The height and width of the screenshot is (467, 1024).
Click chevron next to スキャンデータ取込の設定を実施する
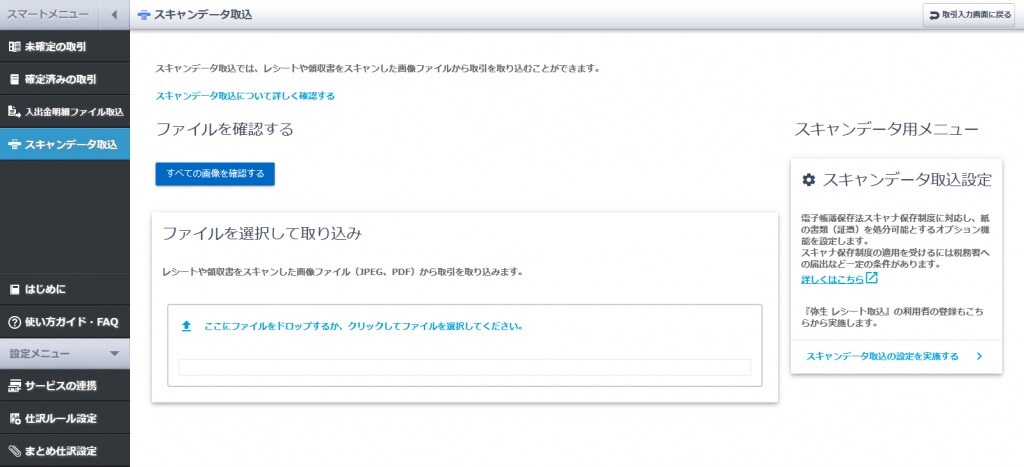coord(979,356)
